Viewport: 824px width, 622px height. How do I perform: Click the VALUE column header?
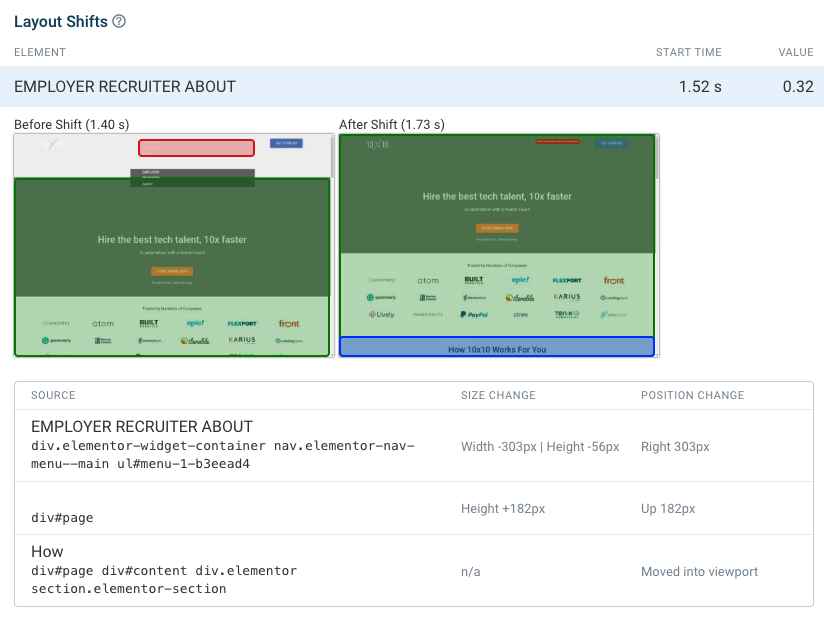pyautogui.click(x=796, y=52)
